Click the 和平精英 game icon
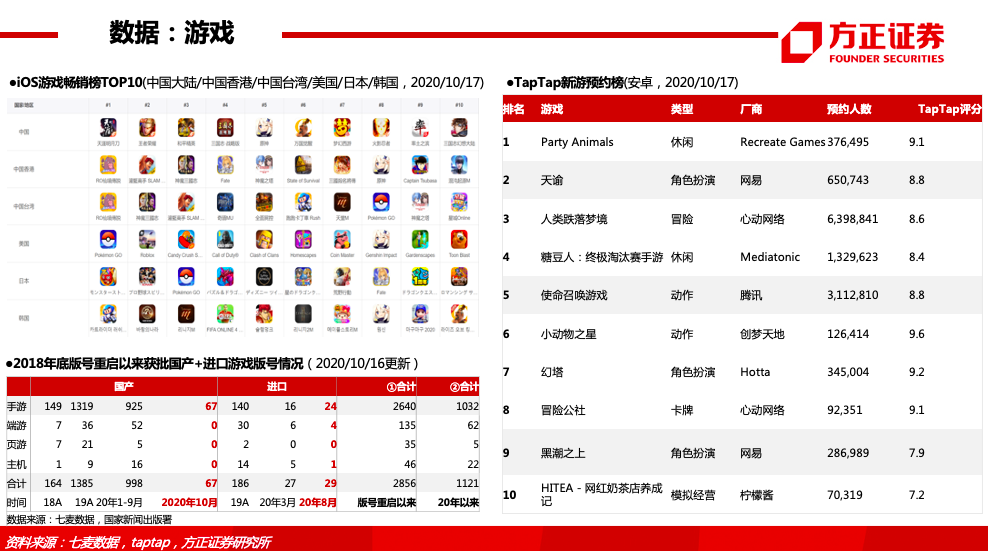Image resolution: width=988 pixels, height=551 pixels. point(186,128)
